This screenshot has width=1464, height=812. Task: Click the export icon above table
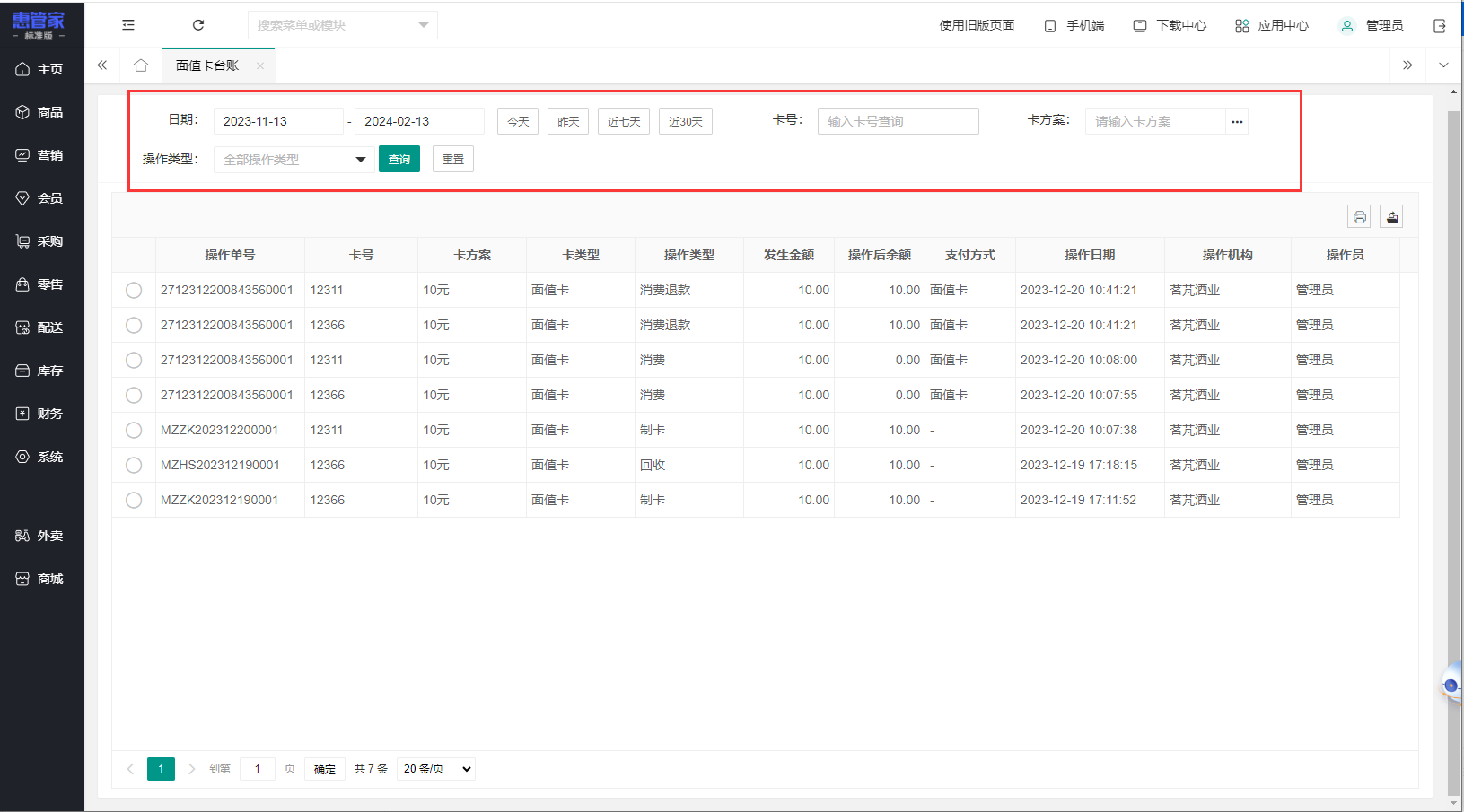pyautogui.click(x=1392, y=216)
